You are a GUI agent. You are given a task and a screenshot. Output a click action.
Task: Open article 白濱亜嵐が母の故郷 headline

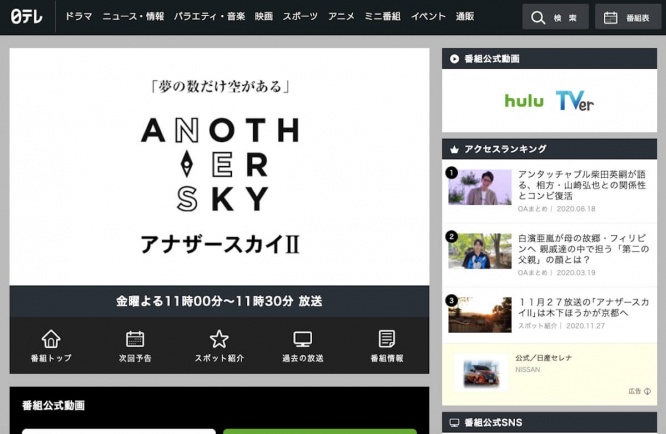point(583,248)
